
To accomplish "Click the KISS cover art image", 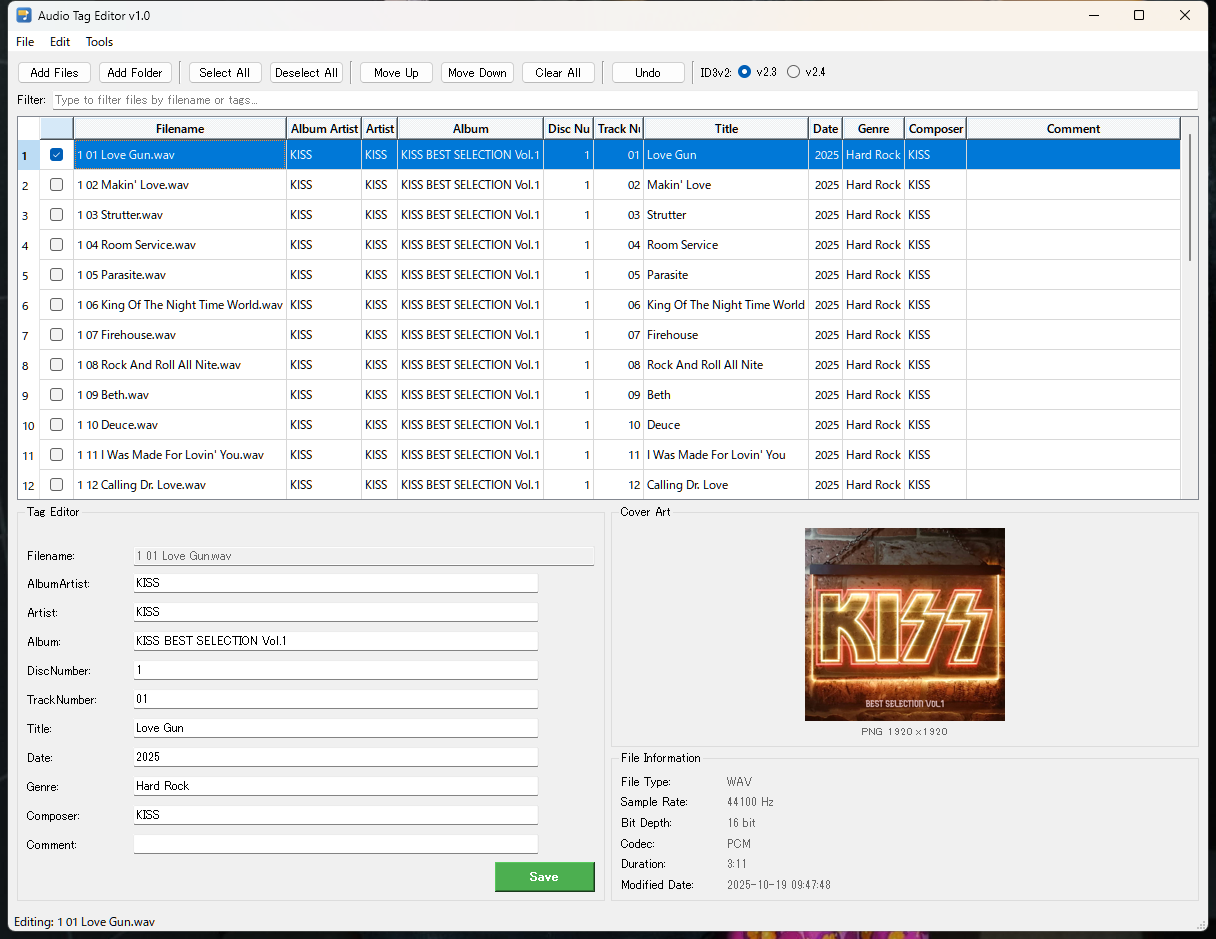I will click(x=904, y=624).
